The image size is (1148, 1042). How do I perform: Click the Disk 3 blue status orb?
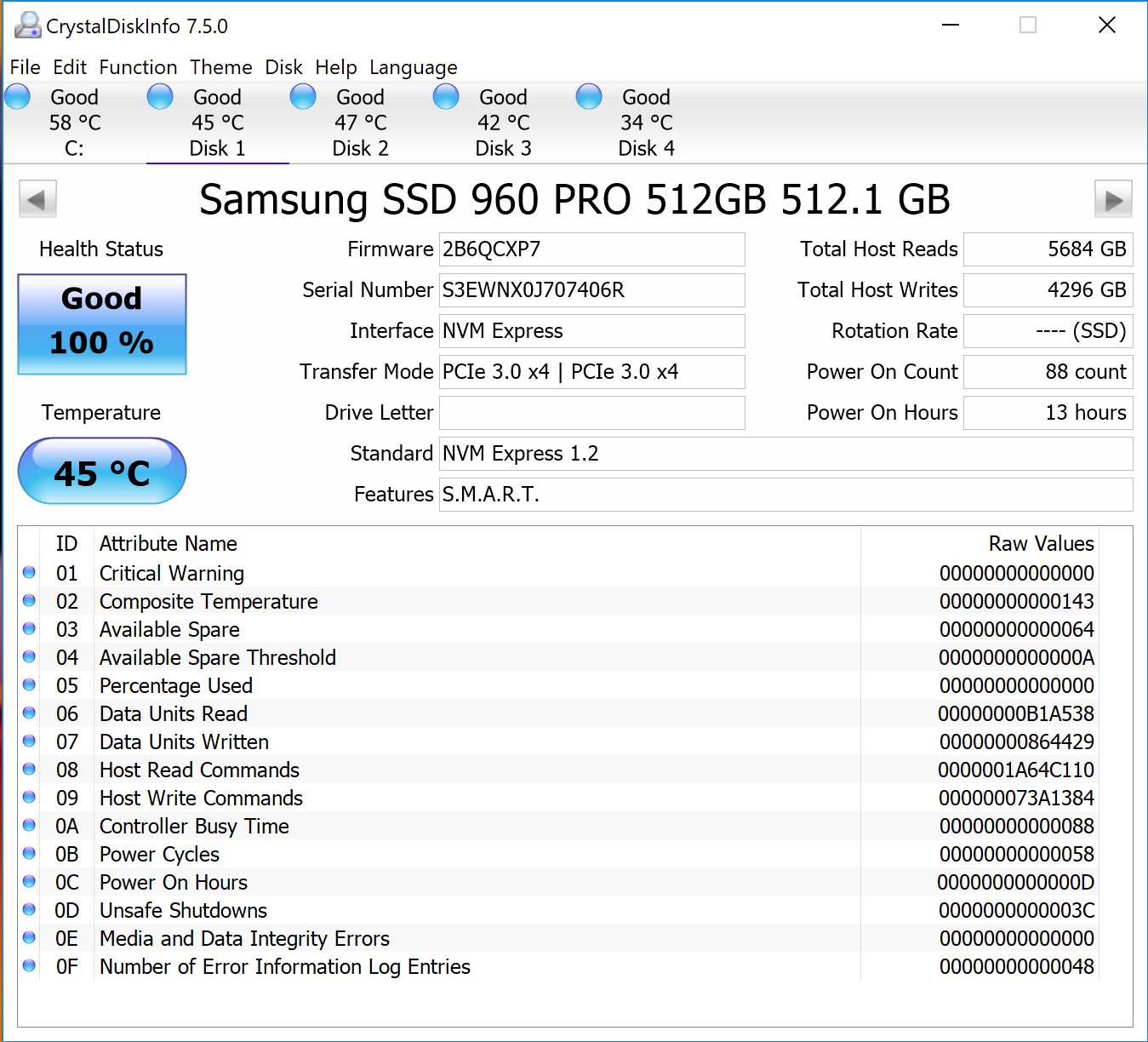446,97
